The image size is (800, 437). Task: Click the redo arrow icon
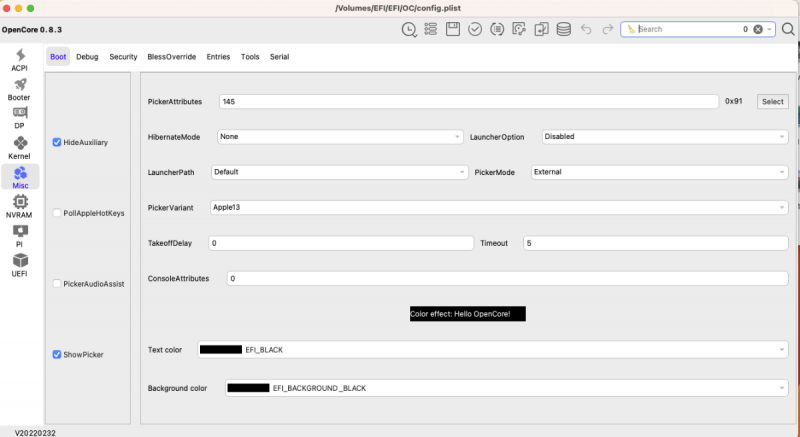click(x=607, y=29)
